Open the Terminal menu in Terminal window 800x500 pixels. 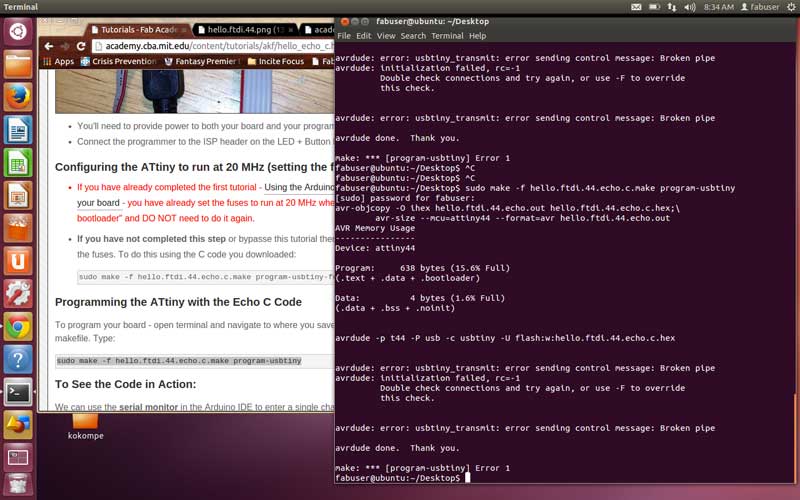click(x=447, y=36)
